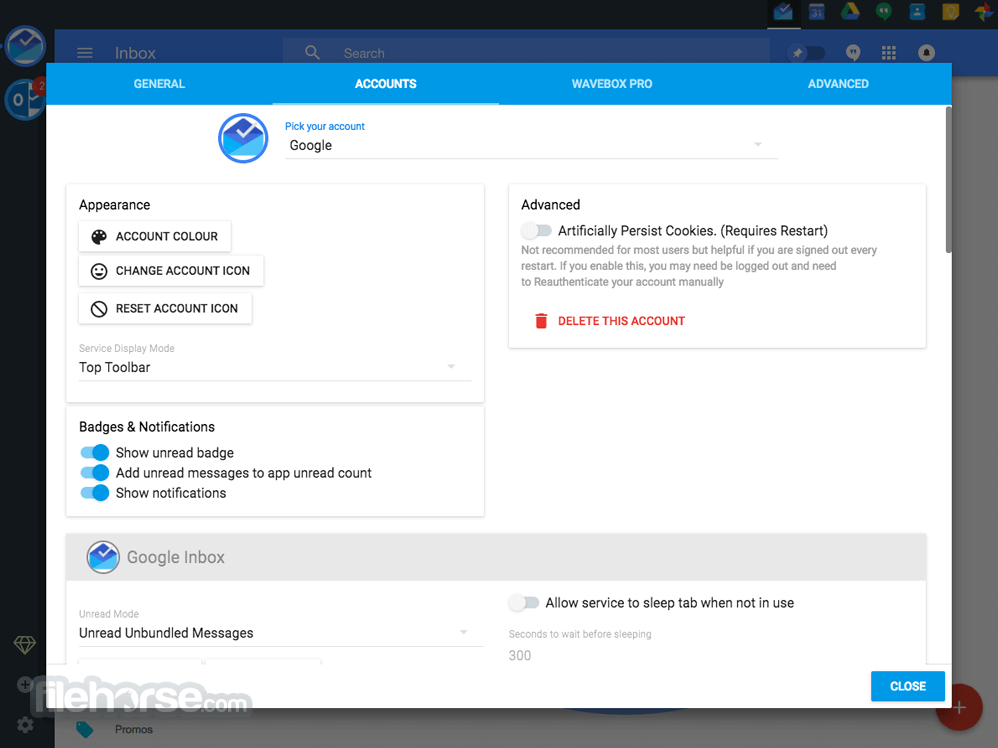Viewport: 998px width, 748px height.
Task: Open the Pick your account dropdown
Action: point(531,145)
